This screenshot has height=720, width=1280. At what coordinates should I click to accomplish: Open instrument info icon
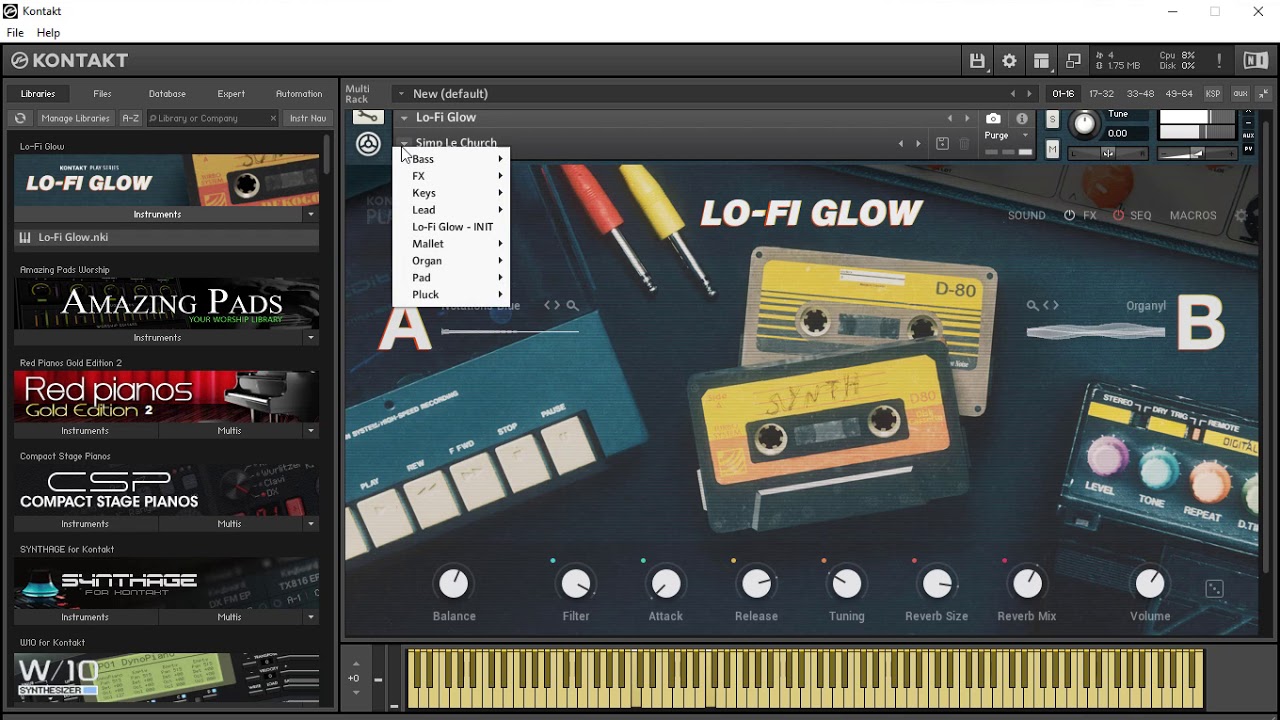[1022, 118]
